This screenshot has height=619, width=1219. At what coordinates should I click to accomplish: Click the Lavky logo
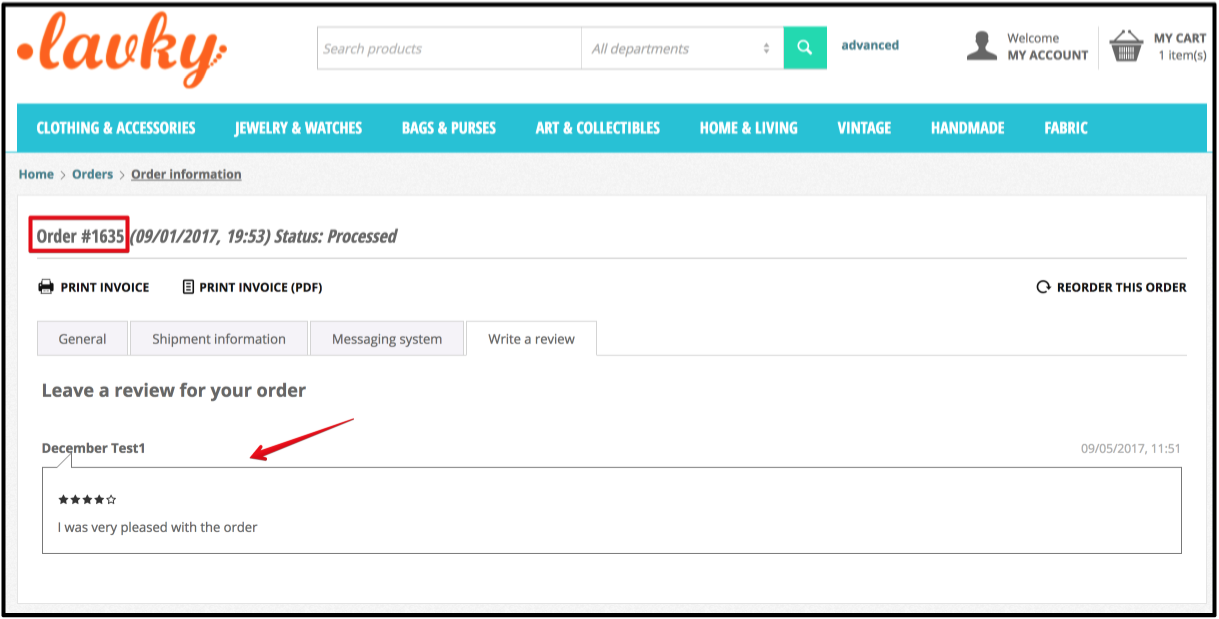122,49
